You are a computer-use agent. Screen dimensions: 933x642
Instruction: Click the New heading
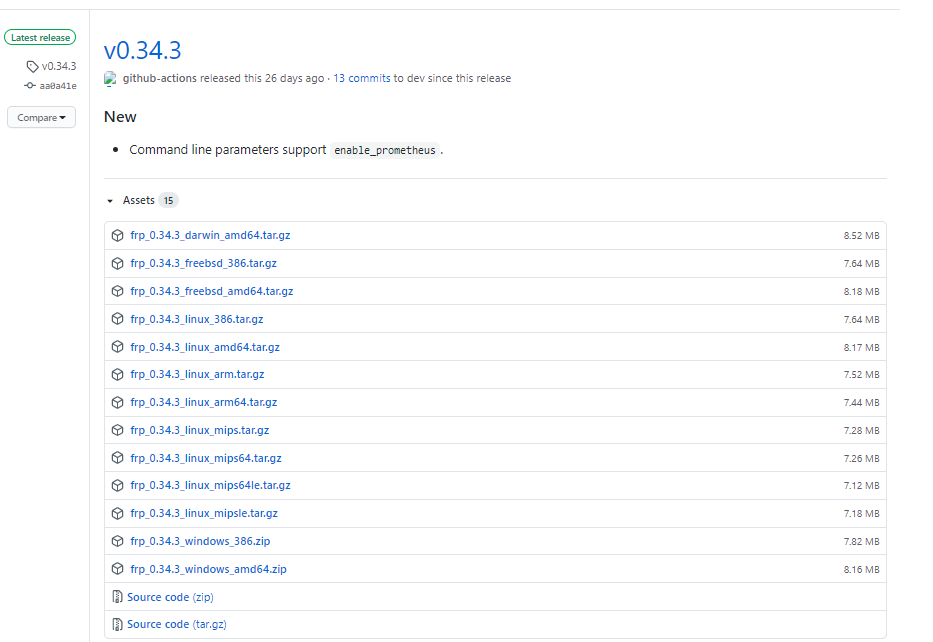[x=120, y=117]
